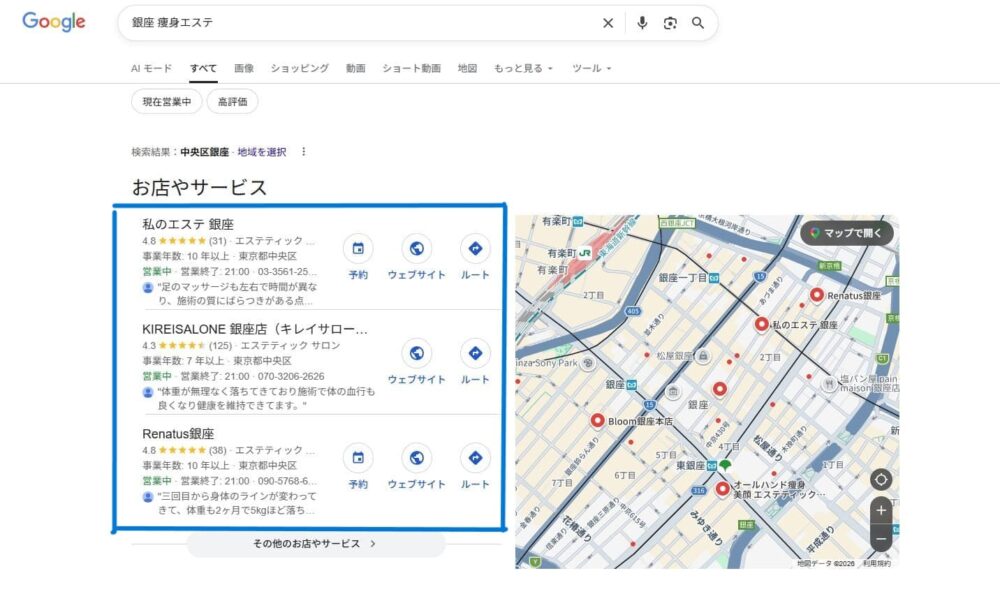Viewport: 1000px width, 594px height.
Task: Switch to the 画像 tab
Action: pyautogui.click(x=244, y=68)
